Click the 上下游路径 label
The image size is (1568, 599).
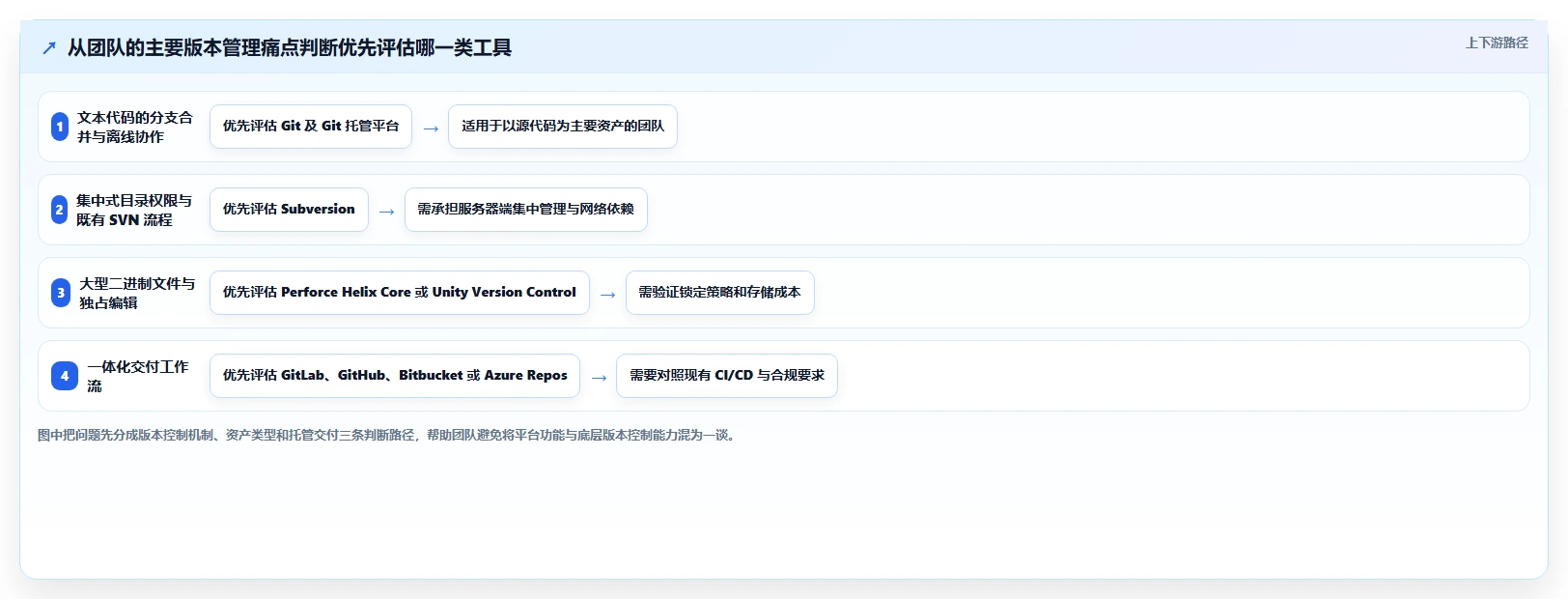pos(1497,43)
